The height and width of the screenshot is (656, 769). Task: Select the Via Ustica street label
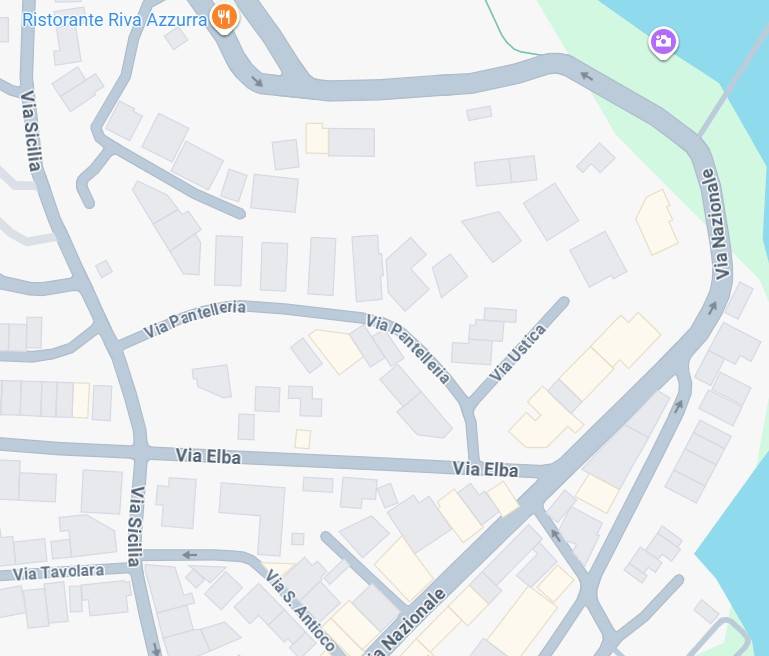[x=517, y=352]
